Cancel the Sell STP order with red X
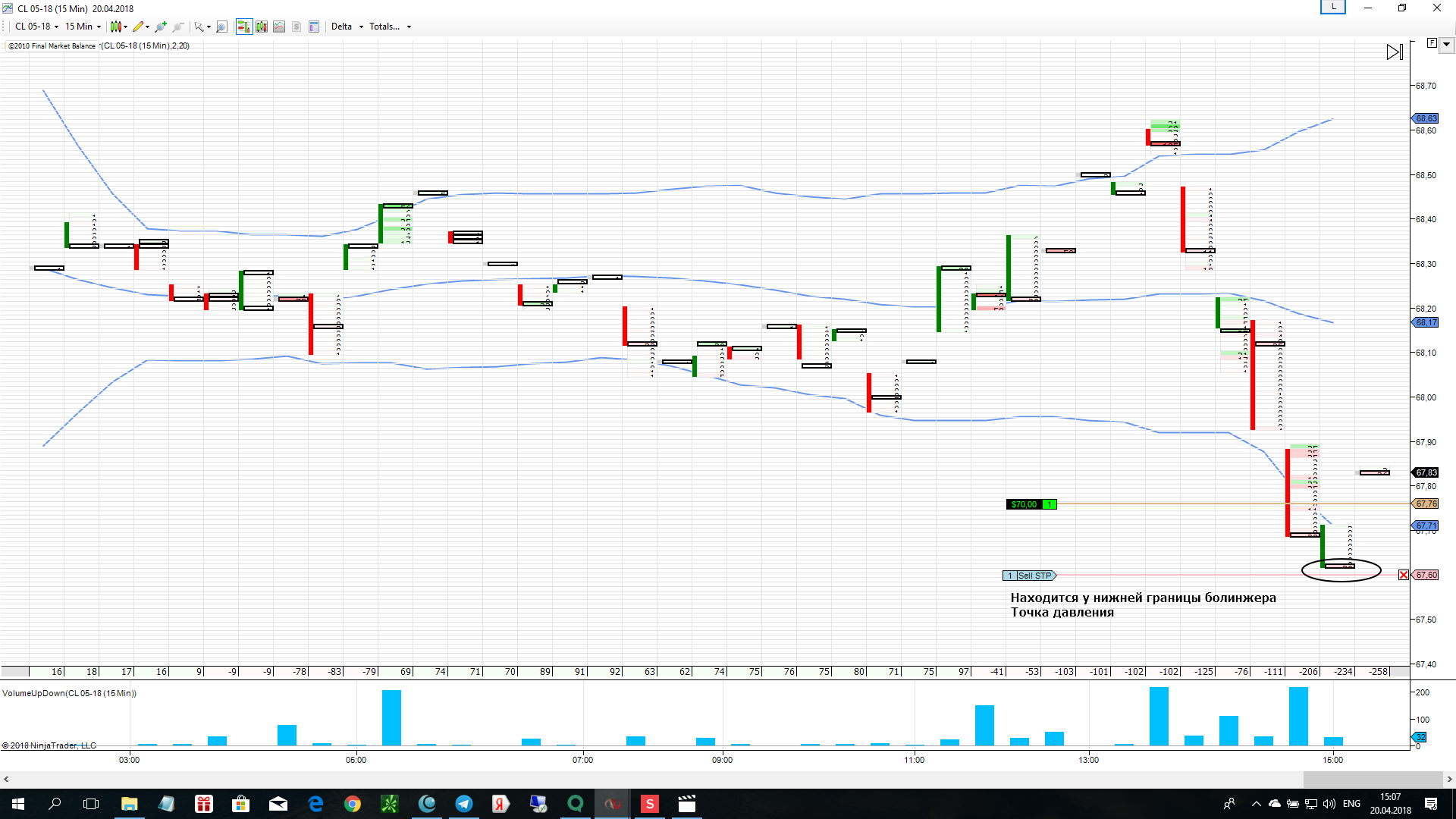Viewport: 1456px width, 819px height. pyautogui.click(x=1404, y=575)
